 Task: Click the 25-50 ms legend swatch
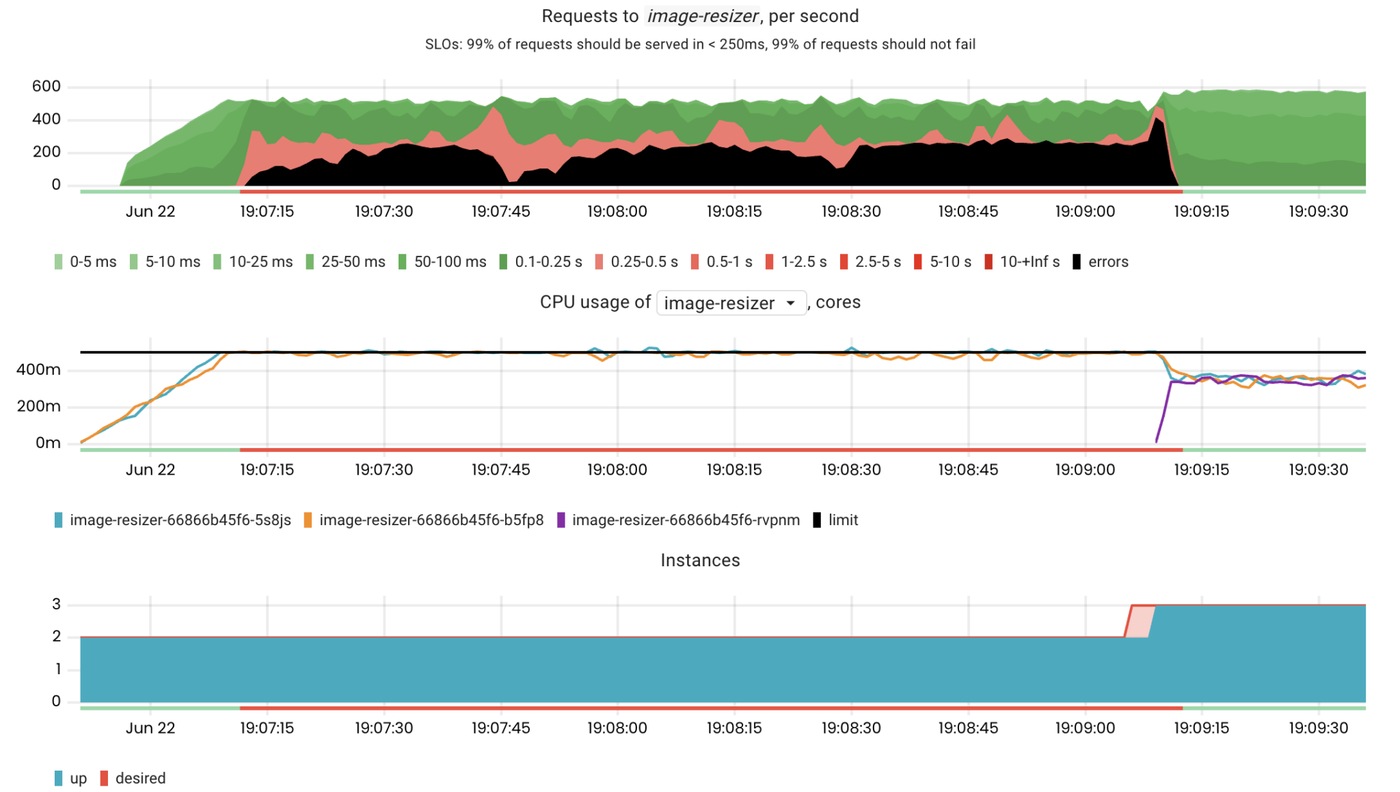310,262
